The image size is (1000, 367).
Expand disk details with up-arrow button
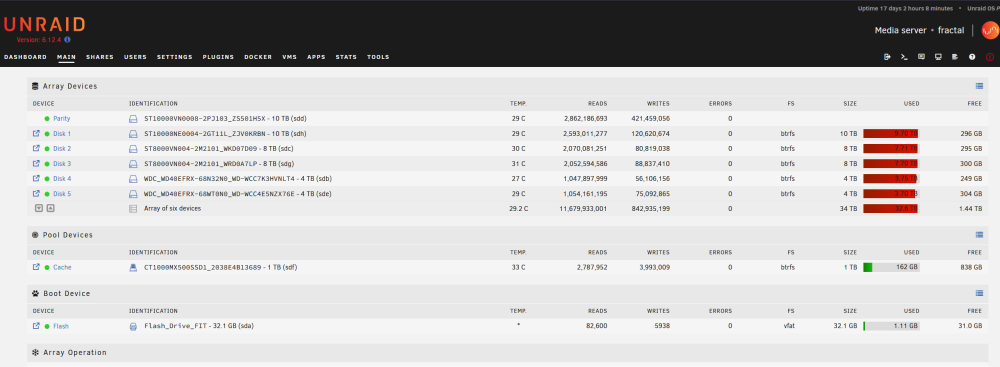tap(50, 208)
